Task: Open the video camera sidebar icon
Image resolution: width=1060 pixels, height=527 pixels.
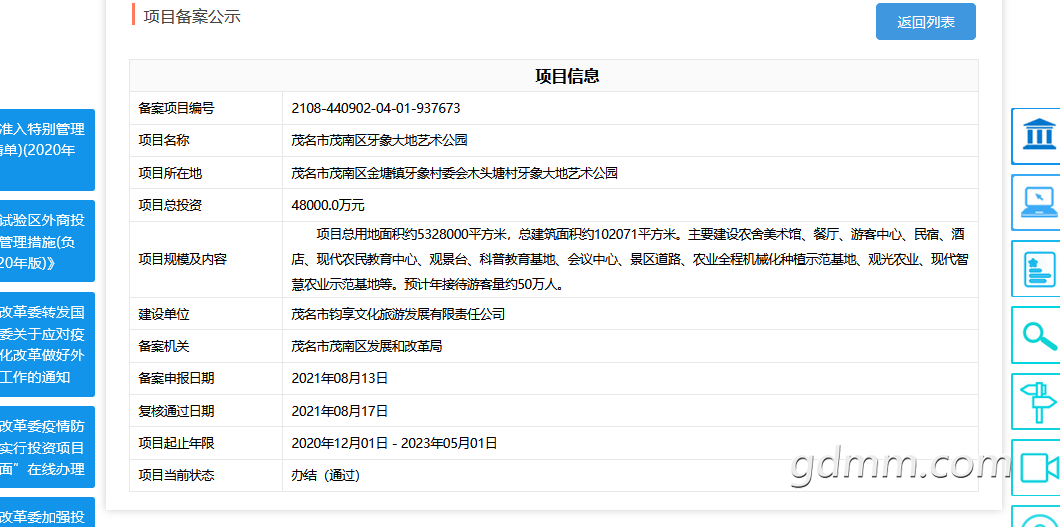Action: pyautogui.click(x=1038, y=468)
